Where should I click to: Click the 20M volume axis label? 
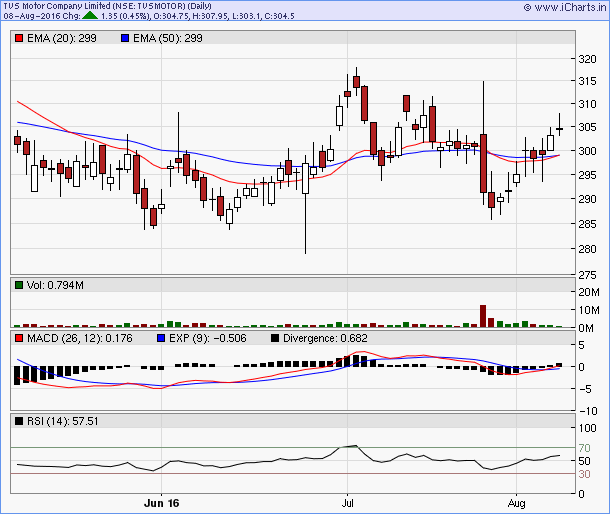[589, 292]
